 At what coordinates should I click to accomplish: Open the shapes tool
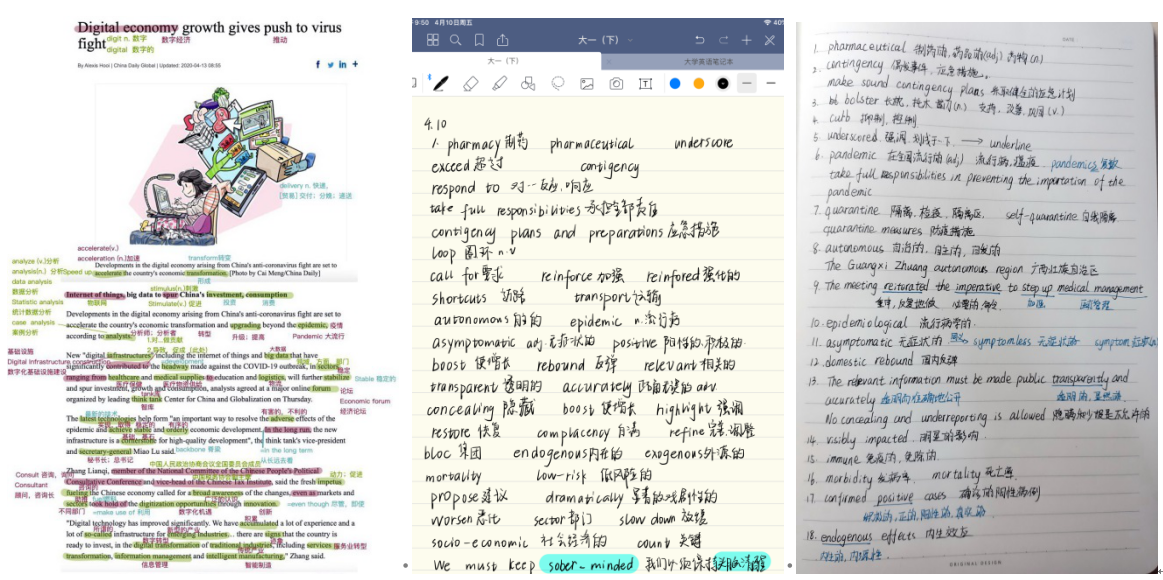[x=528, y=83]
